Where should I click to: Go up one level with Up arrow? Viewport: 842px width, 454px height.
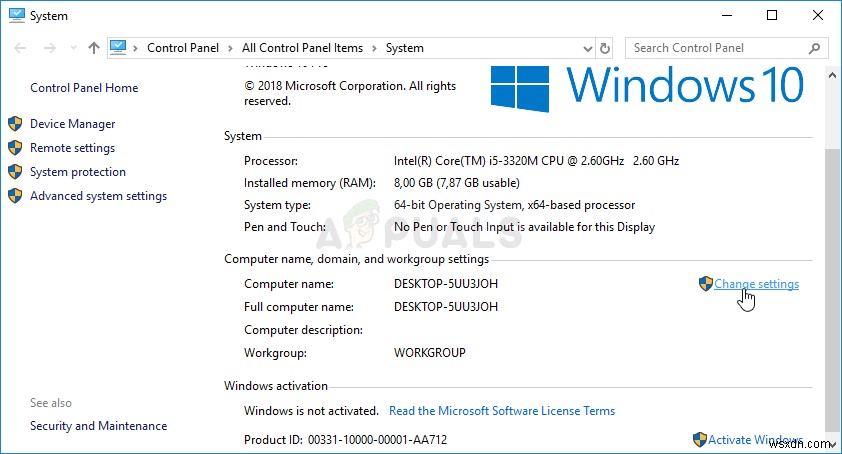(x=93, y=47)
